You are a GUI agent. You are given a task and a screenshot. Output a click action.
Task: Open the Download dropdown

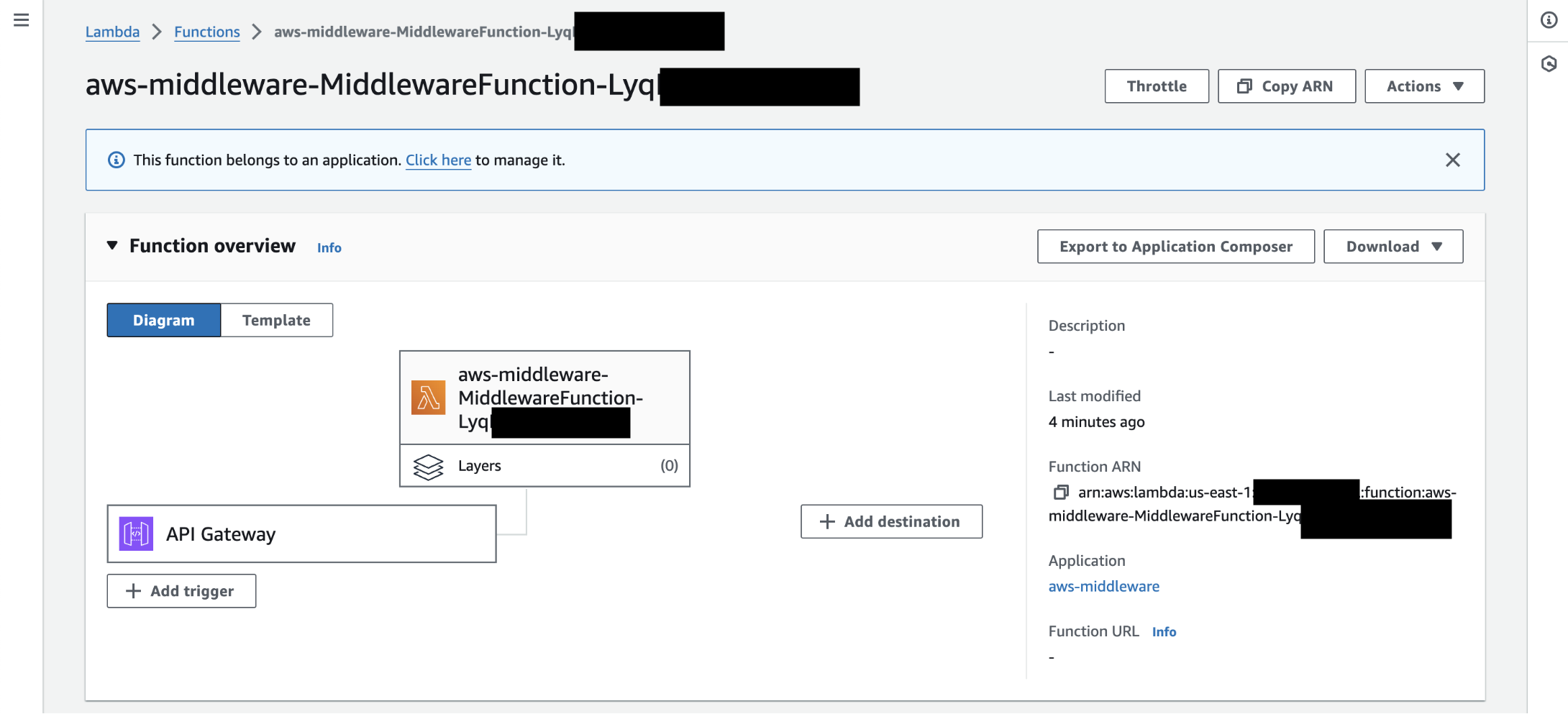(x=1392, y=246)
